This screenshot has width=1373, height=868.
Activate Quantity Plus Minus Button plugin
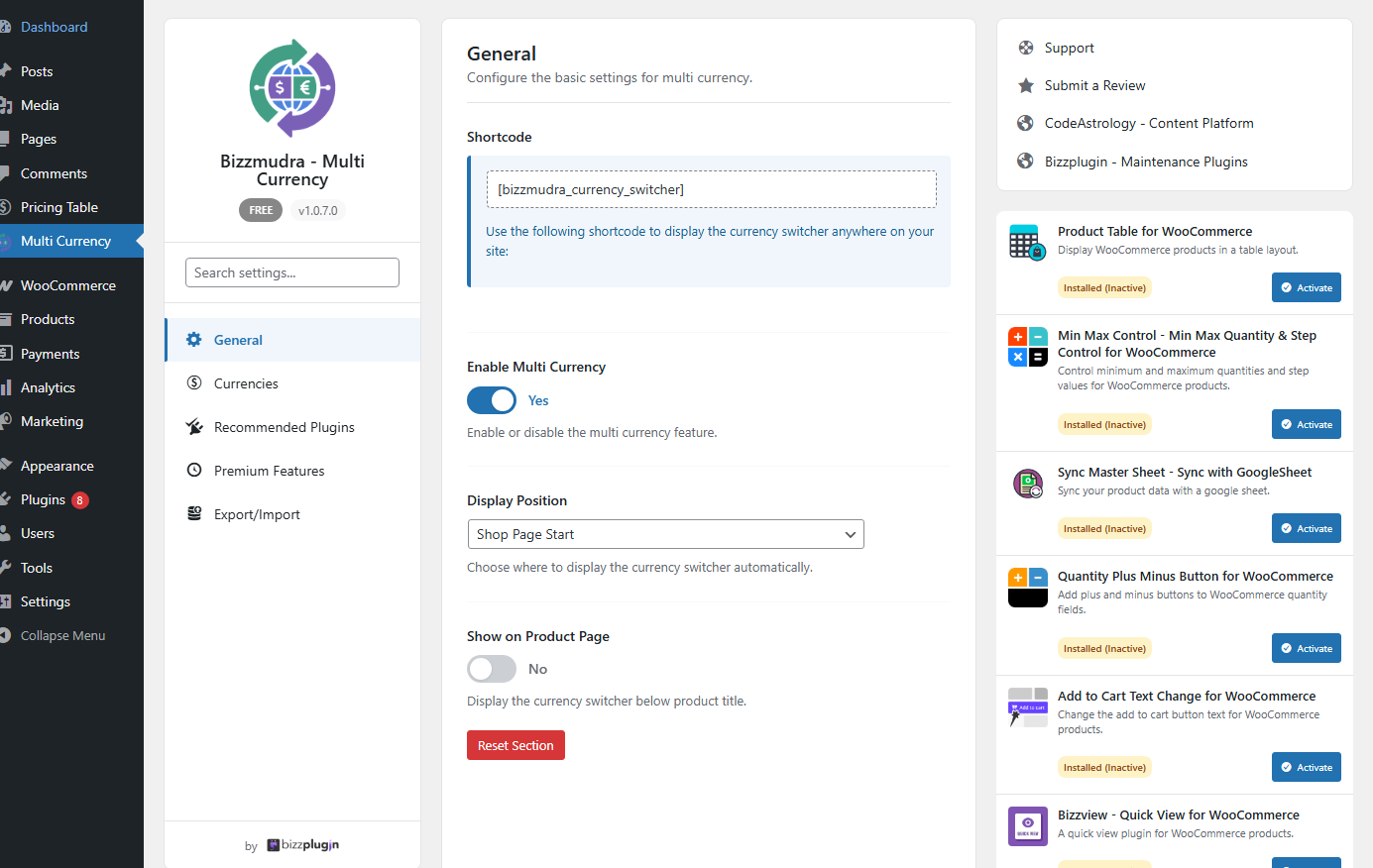click(x=1307, y=648)
